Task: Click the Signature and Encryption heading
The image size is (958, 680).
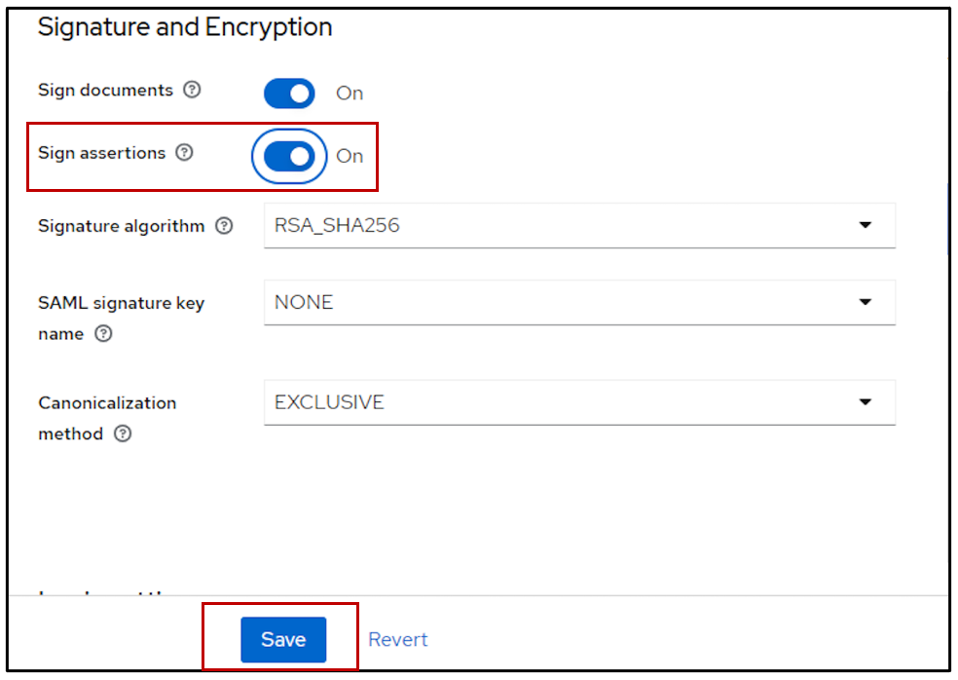Action: 185,28
